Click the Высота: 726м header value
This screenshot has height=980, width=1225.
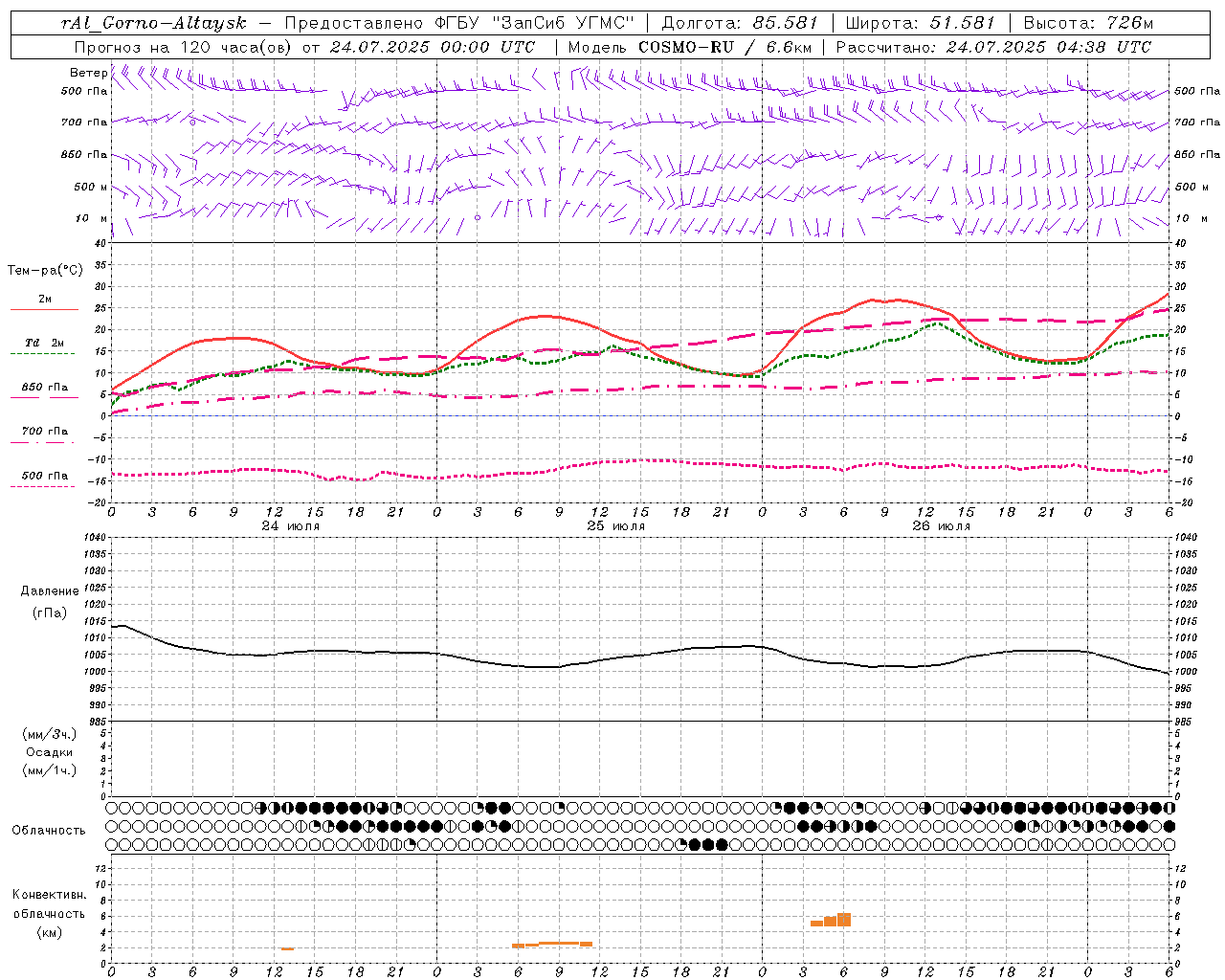(1088, 23)
